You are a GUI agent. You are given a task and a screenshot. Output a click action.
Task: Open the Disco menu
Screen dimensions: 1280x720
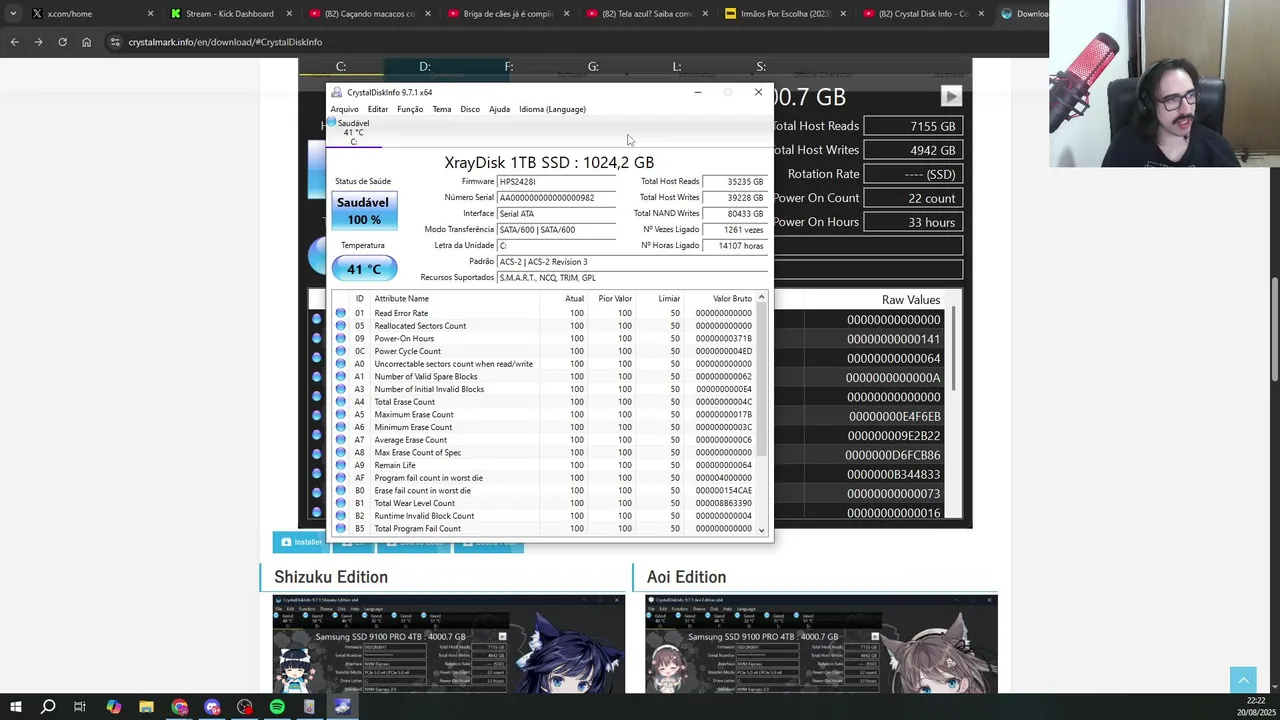[x=470, y=109]
